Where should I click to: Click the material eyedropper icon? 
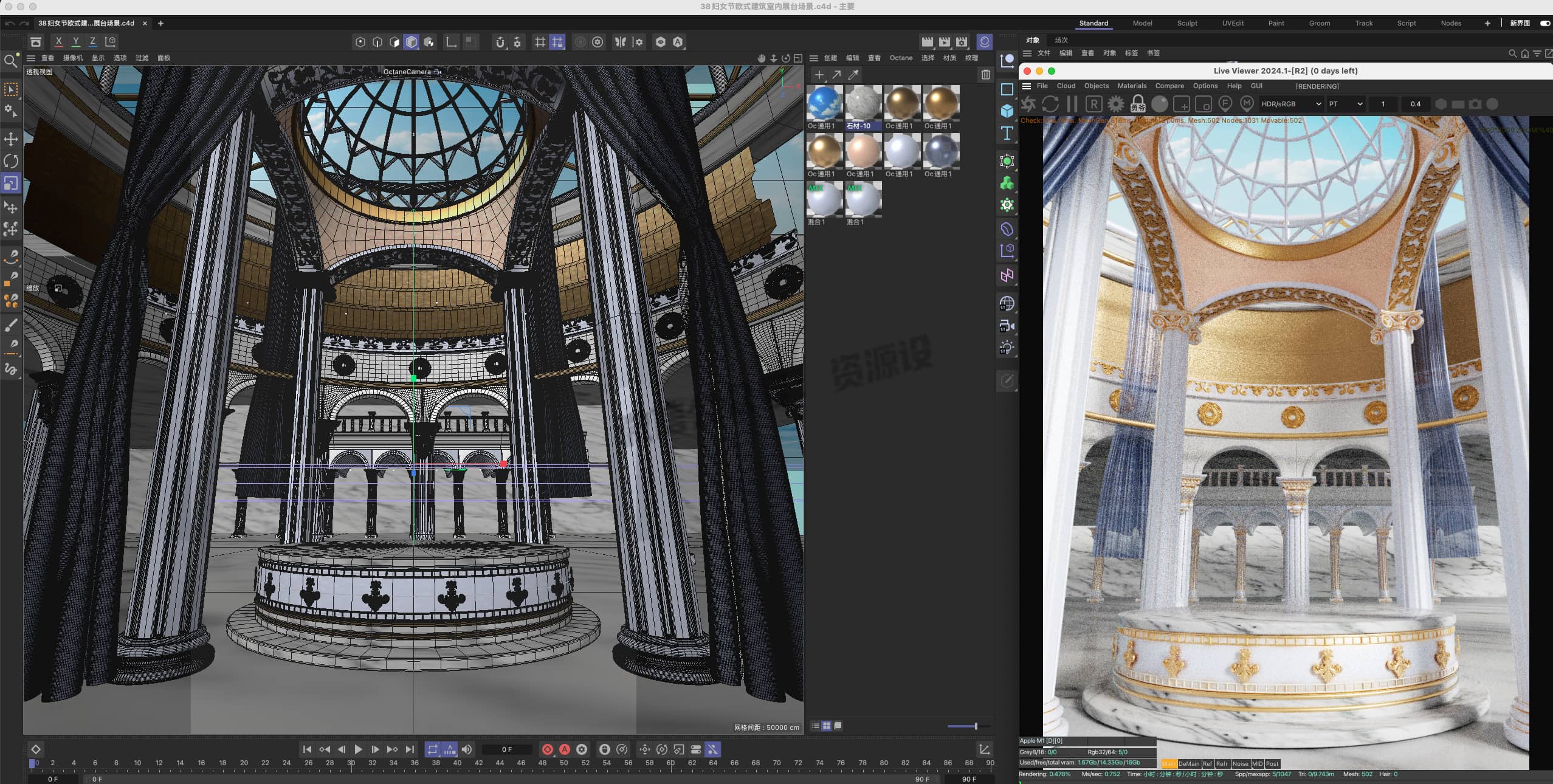coord(853,75)
